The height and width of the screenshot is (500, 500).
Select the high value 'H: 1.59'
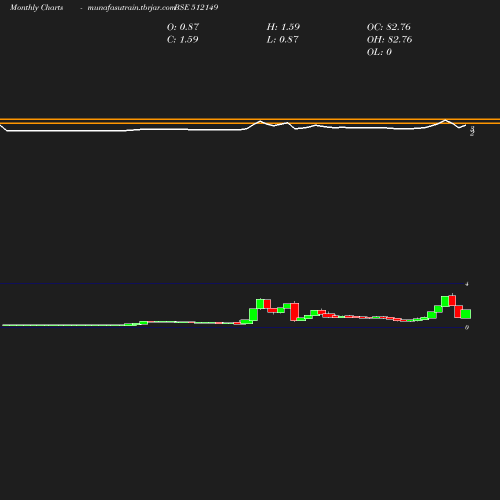pos(283,27)
